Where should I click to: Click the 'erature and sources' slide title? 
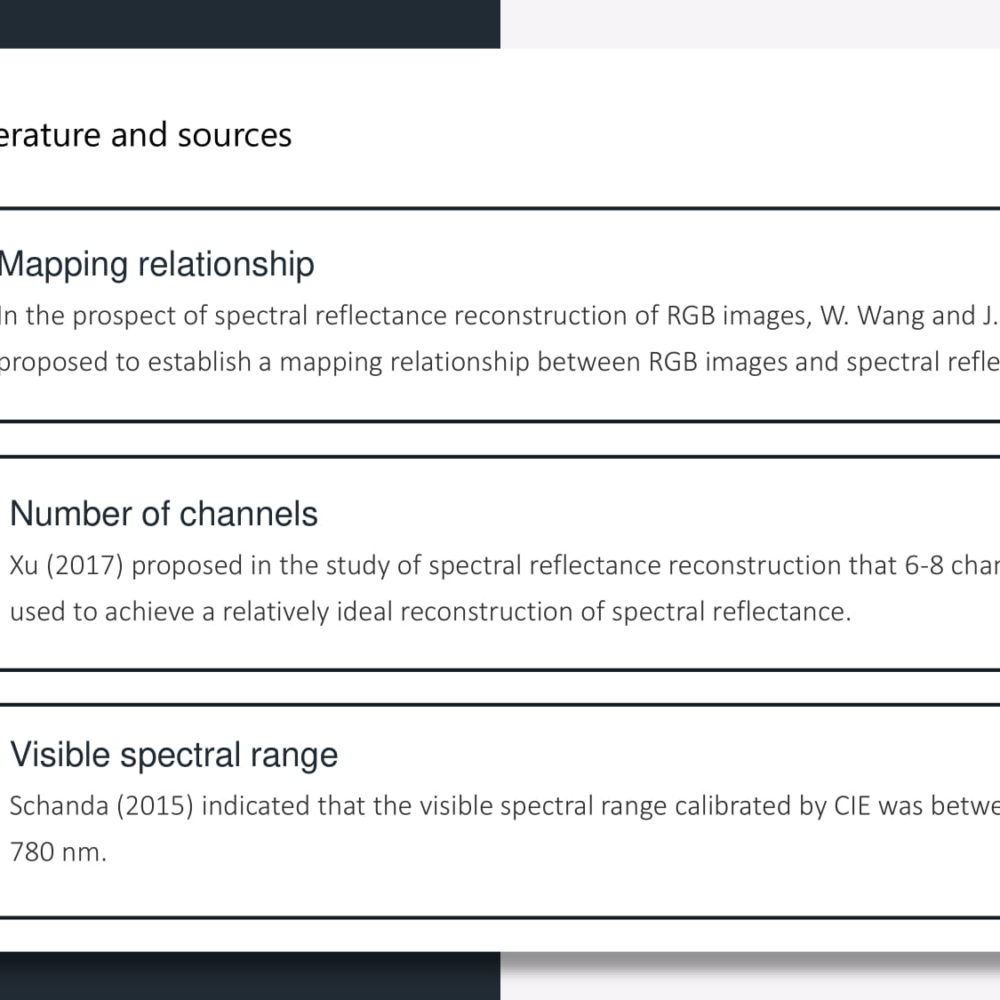(145, 135)
